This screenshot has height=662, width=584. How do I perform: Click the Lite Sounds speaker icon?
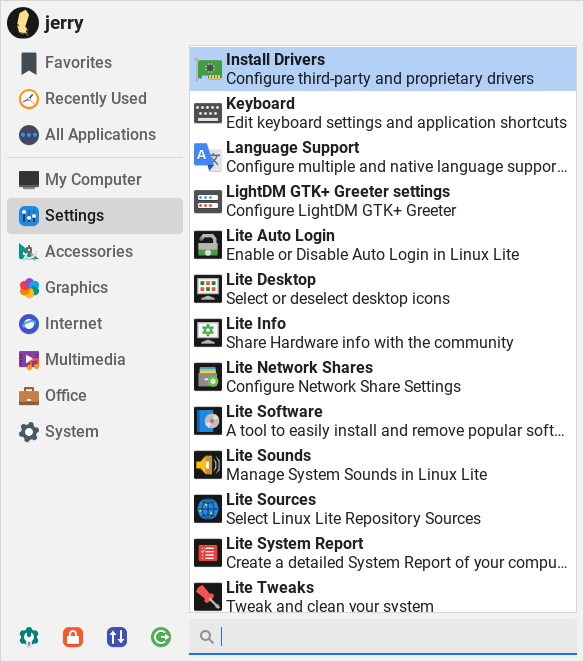click(208, 465)
